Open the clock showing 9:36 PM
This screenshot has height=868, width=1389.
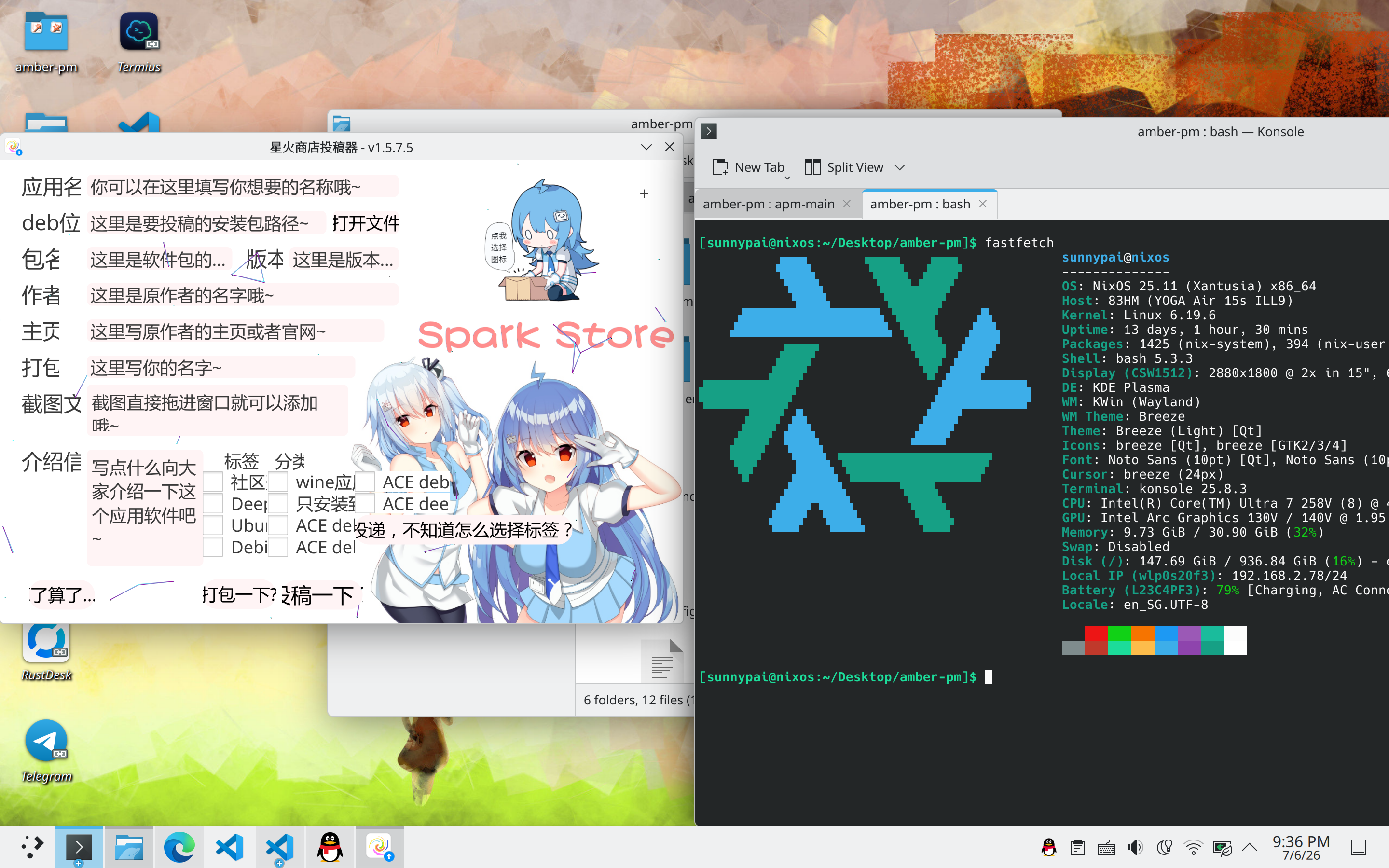pyautogui.click(x=1301, y=847)
